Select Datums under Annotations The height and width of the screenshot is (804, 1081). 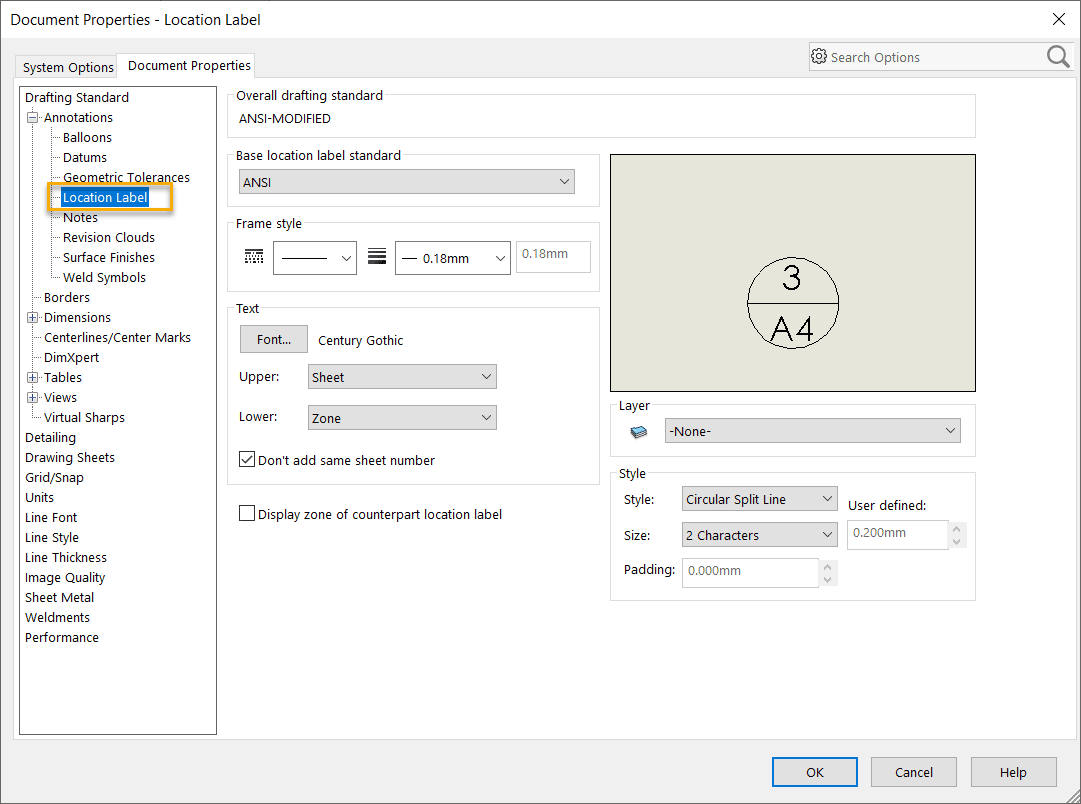(x=85, y=157)
